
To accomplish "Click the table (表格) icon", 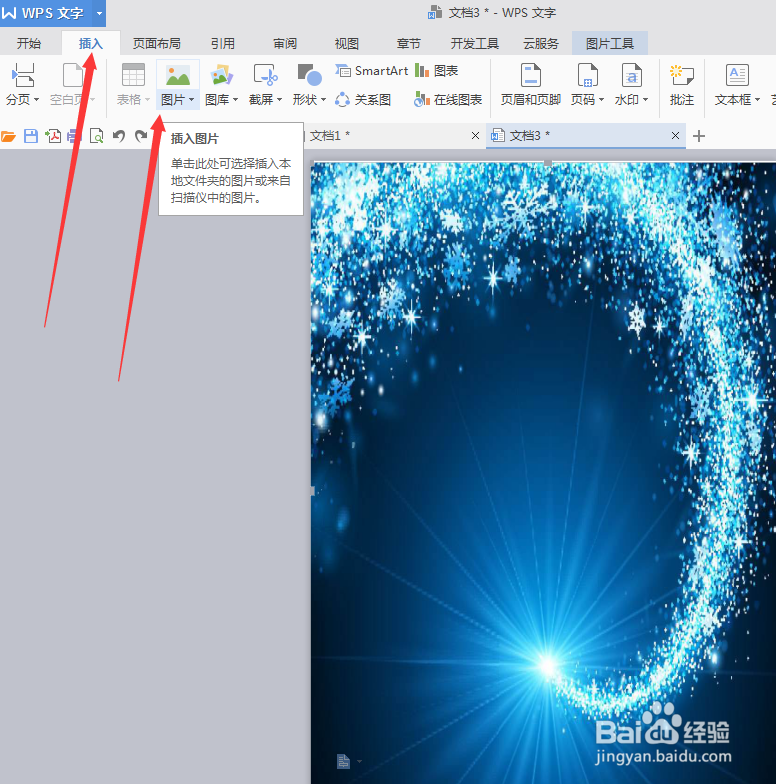I will [x=134, y=76].
